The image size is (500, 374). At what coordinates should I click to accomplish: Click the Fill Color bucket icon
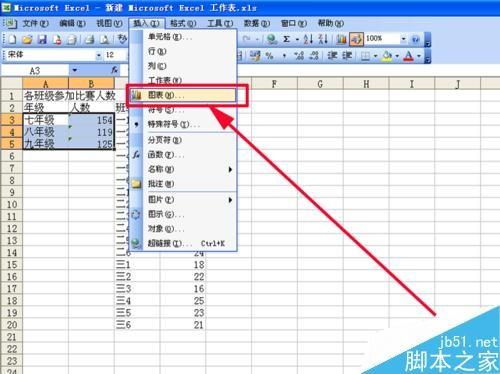tap(387, 56)
